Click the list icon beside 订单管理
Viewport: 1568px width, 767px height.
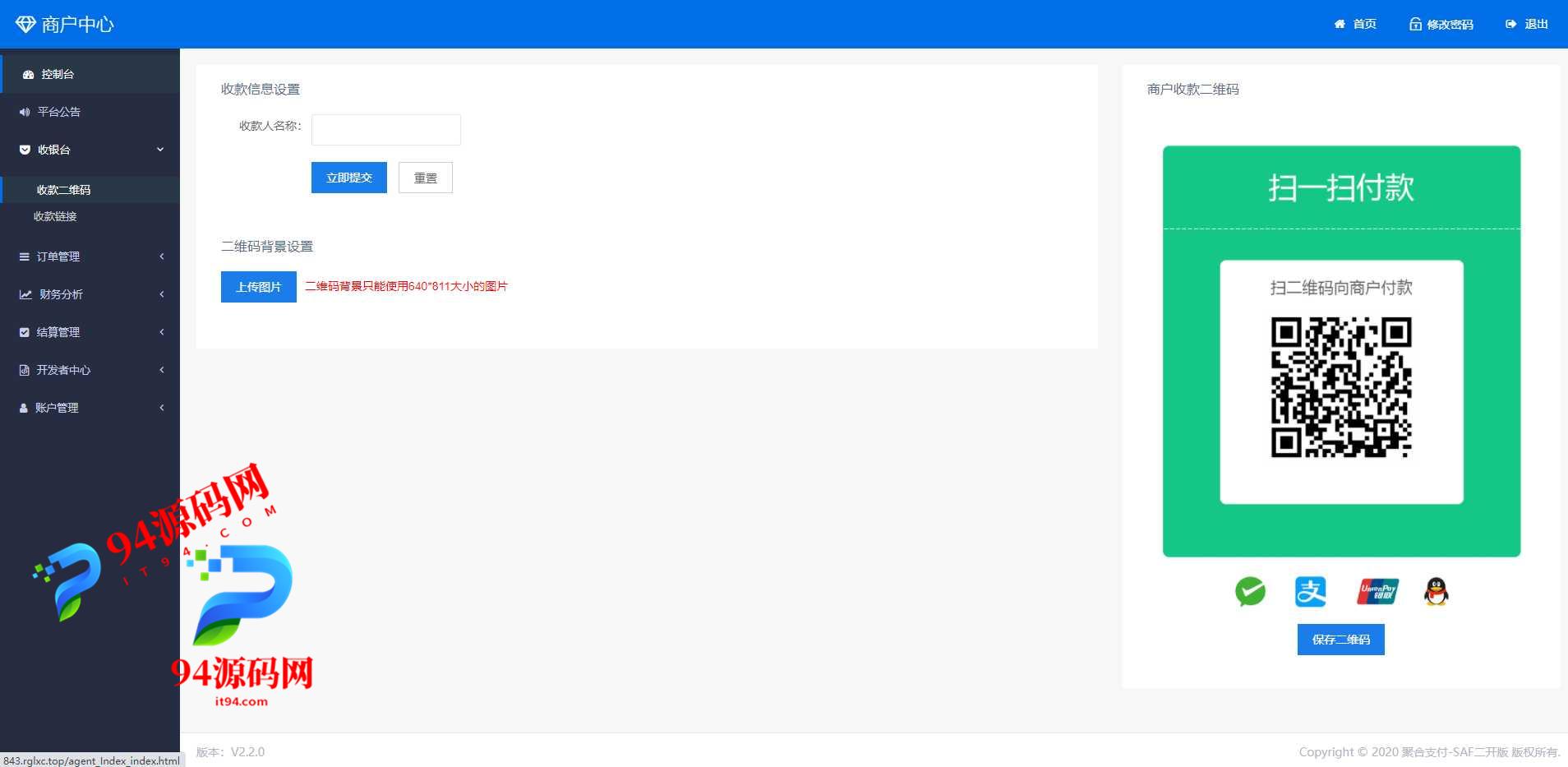(25, 256)
